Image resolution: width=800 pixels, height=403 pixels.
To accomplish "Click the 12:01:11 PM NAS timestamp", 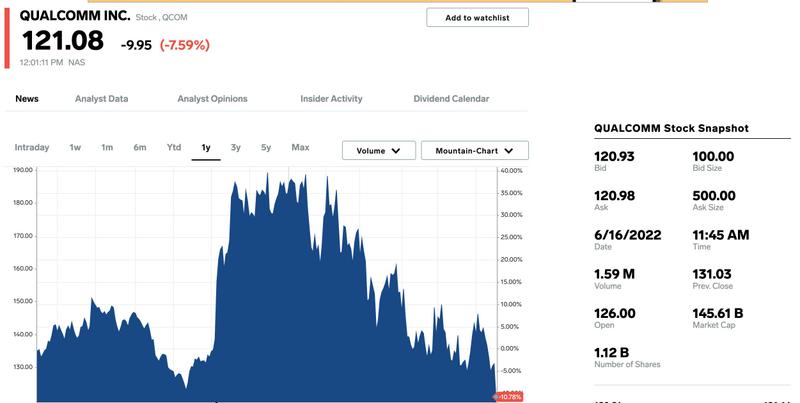I will 53,63.
